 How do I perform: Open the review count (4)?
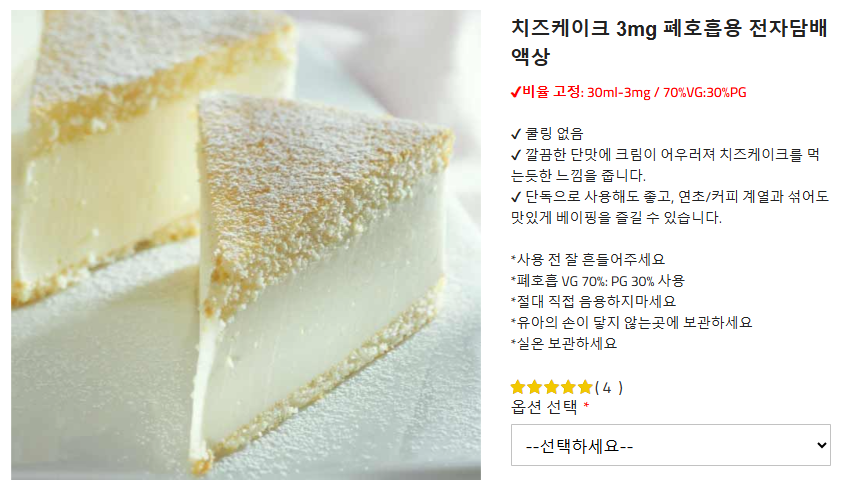[x=608, y=388]
